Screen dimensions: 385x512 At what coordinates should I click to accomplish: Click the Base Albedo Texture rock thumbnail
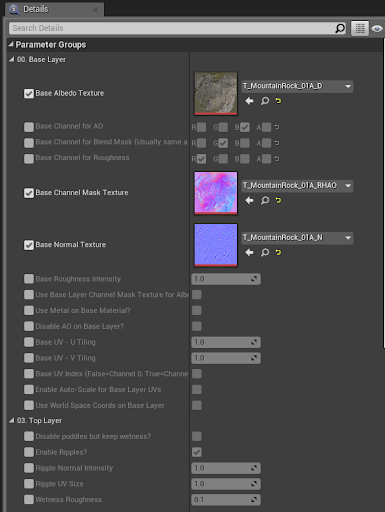(216, 94)
